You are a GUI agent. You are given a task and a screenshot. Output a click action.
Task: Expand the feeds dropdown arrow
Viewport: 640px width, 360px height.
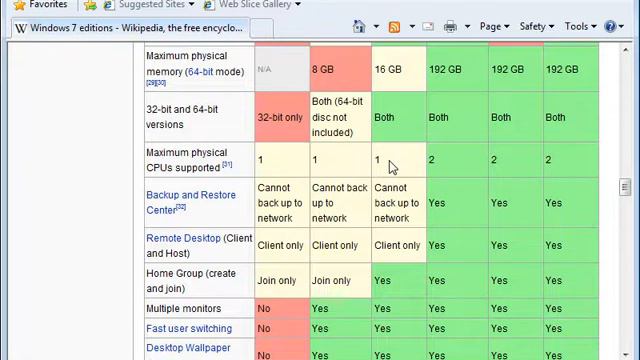point(412,27)
